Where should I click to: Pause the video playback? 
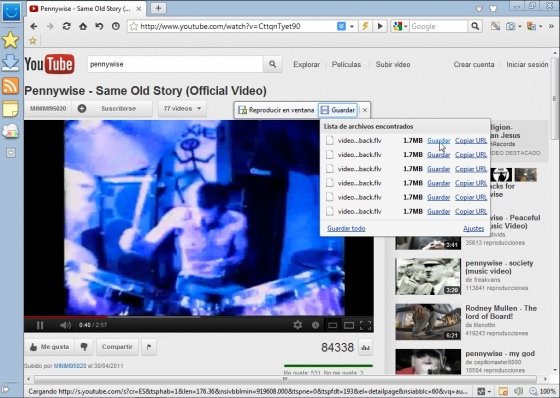(x=40, y=325)
